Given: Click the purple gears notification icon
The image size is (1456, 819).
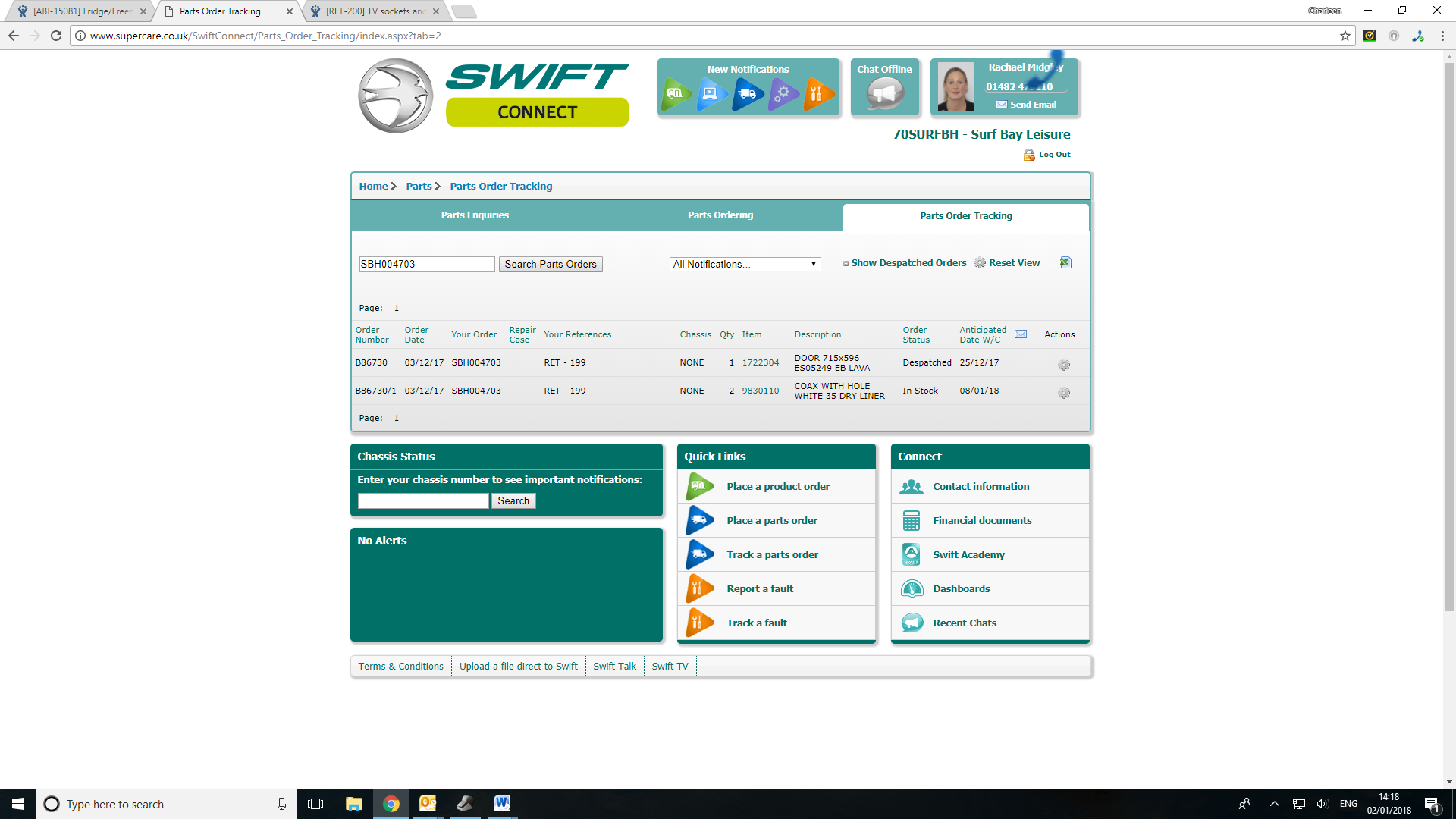Looking at the screenshot, I should click(x=783, y=94).
